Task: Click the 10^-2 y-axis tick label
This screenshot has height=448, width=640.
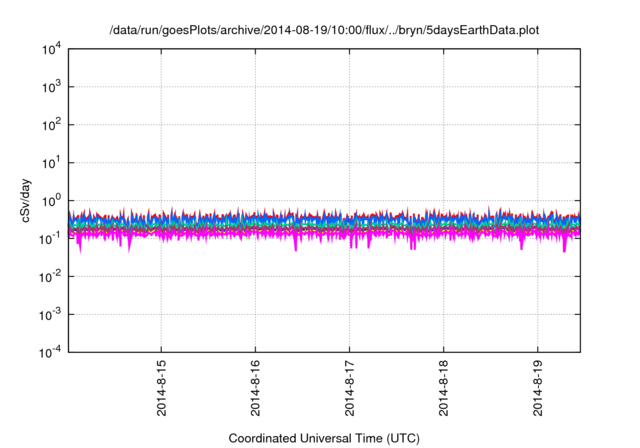Action: (51, 277)
